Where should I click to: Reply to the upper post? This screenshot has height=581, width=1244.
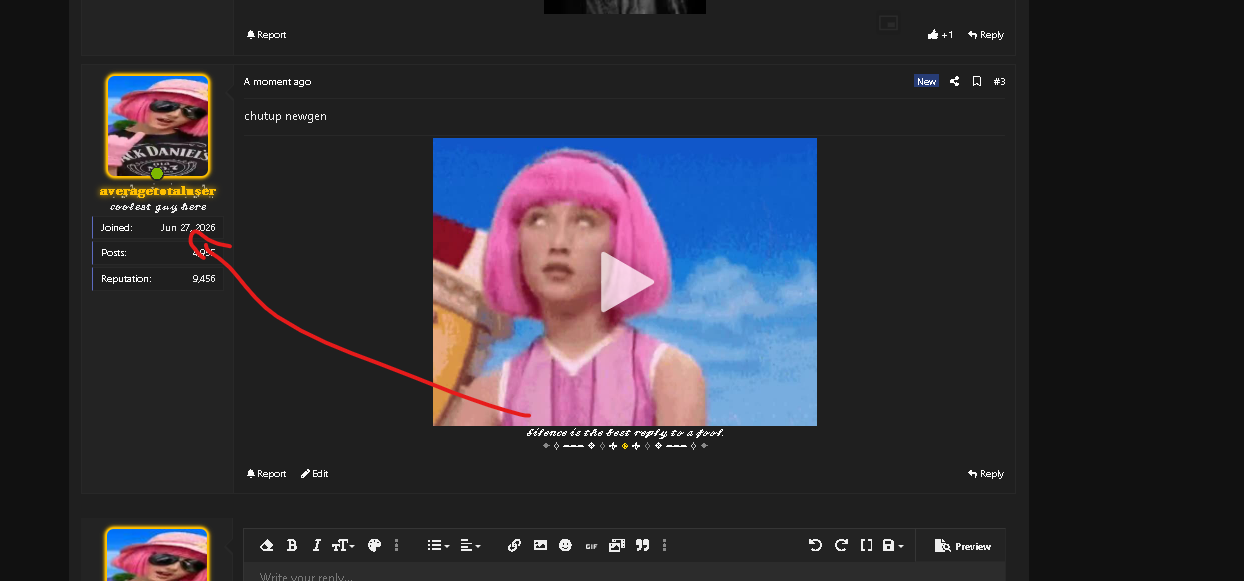point(986,35)
